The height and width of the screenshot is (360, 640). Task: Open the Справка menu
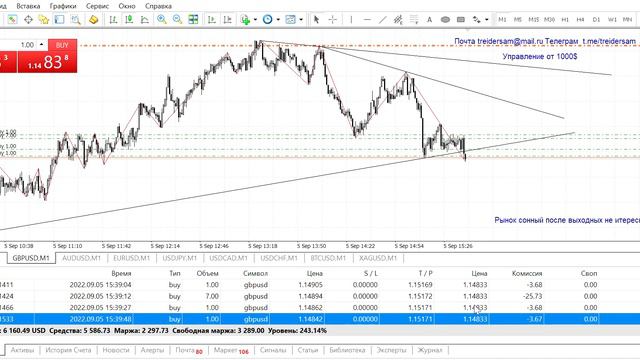click(158, 6)
